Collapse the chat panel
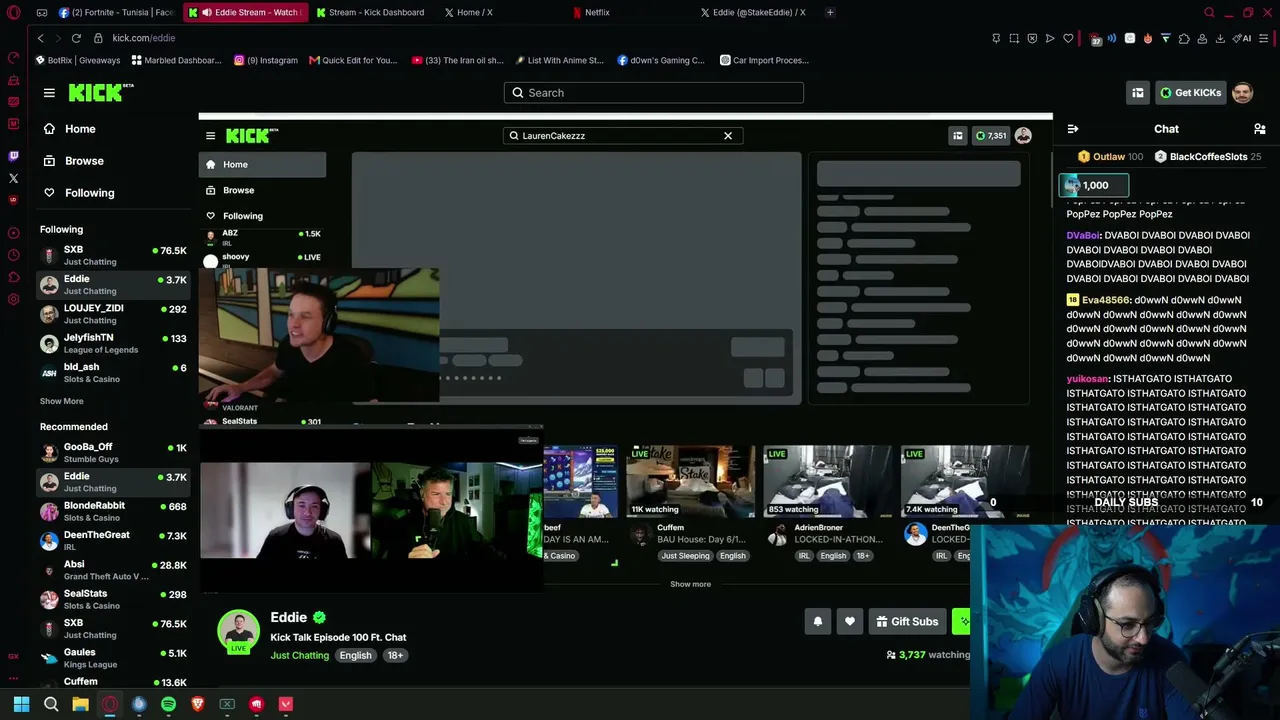The image size is (1280, 720). [x=1073, y=129]
